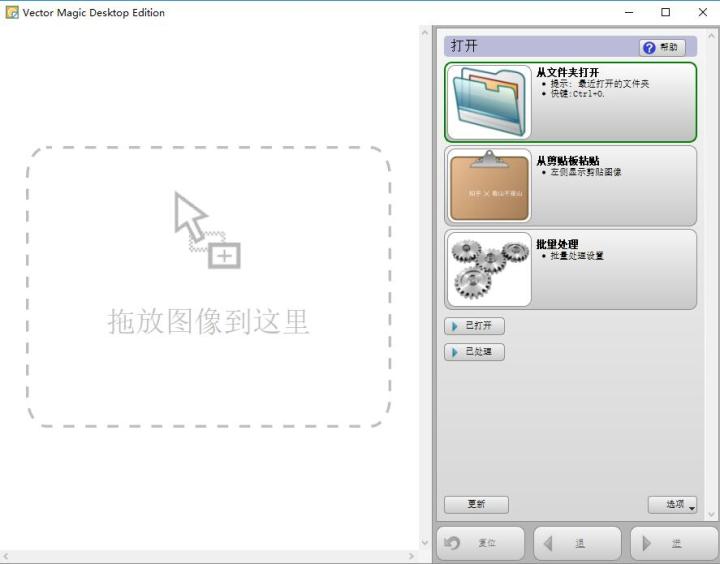Click the folder icon for 从文件夹打开
720x564 pixels.
point(489,102)
